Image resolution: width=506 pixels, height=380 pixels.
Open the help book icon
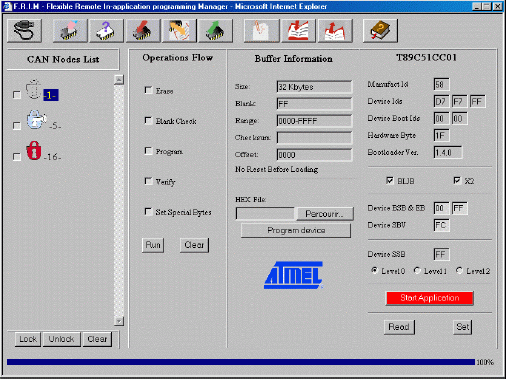pos(380,30)
